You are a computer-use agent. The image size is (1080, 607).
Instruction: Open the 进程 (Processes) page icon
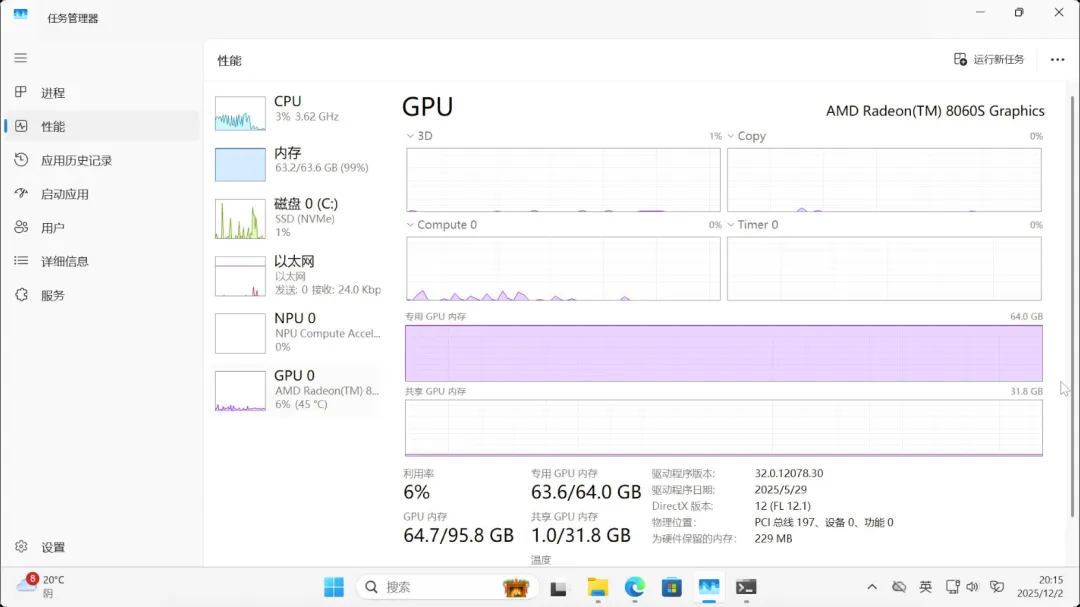[x=20, y=93]
